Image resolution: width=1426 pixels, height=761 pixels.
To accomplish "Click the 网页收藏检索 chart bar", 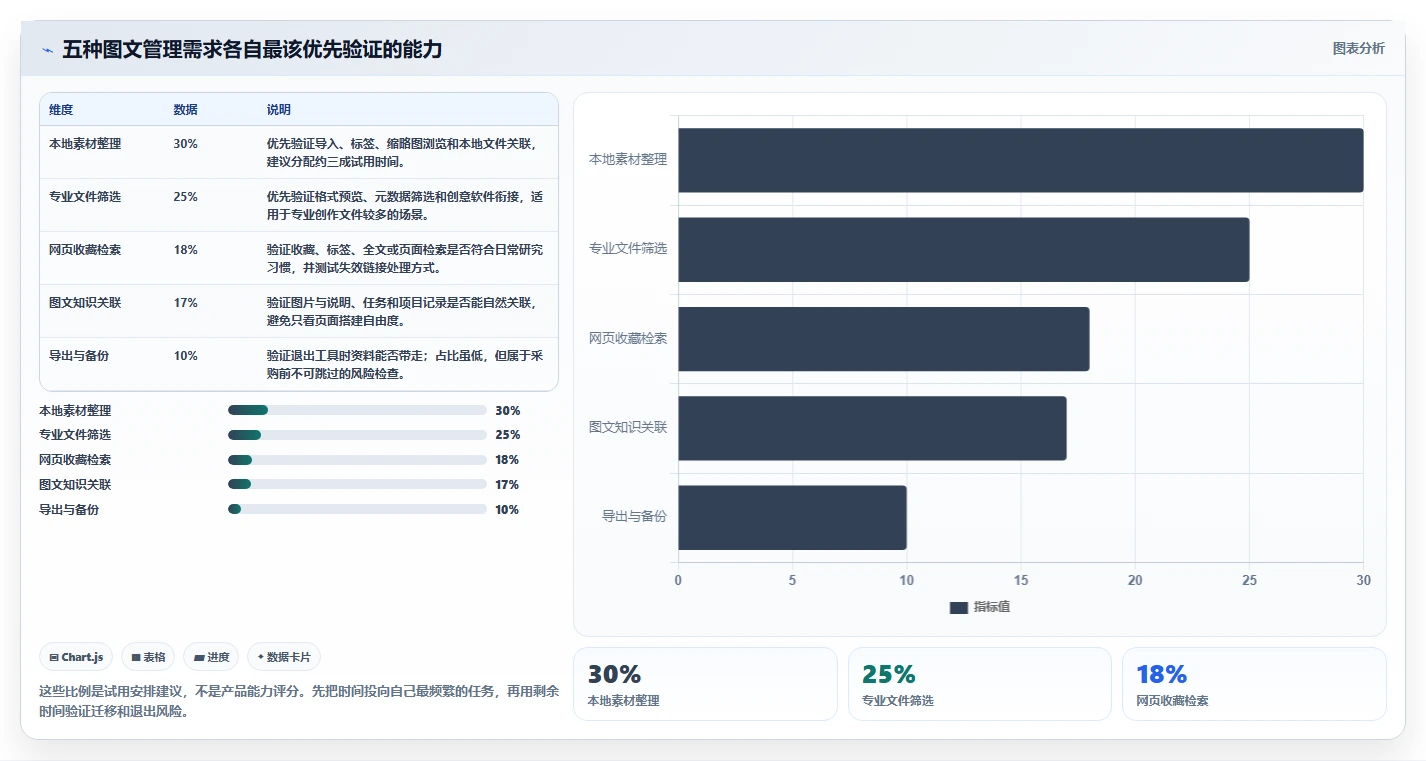I will pos(883,339).
